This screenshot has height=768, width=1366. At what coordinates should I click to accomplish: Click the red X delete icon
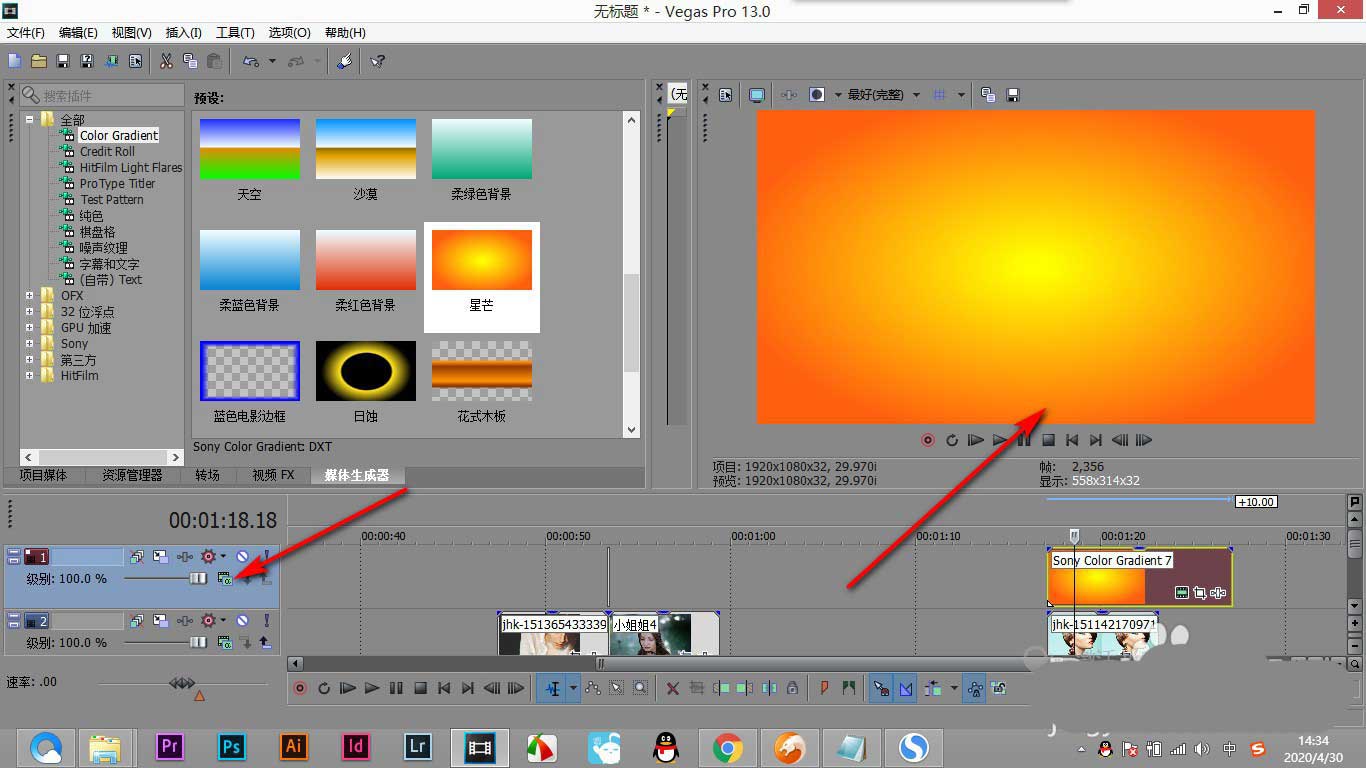click(x=672, y=688)
